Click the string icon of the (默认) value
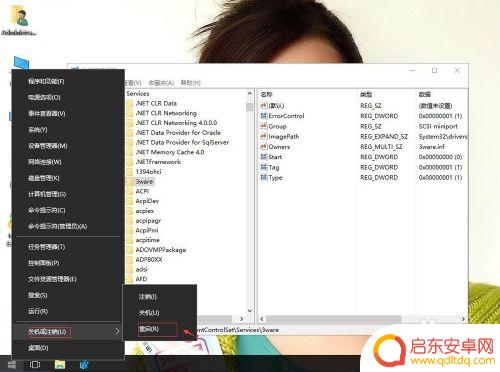This screenshot has height=372, width=500. pos(264,106)
